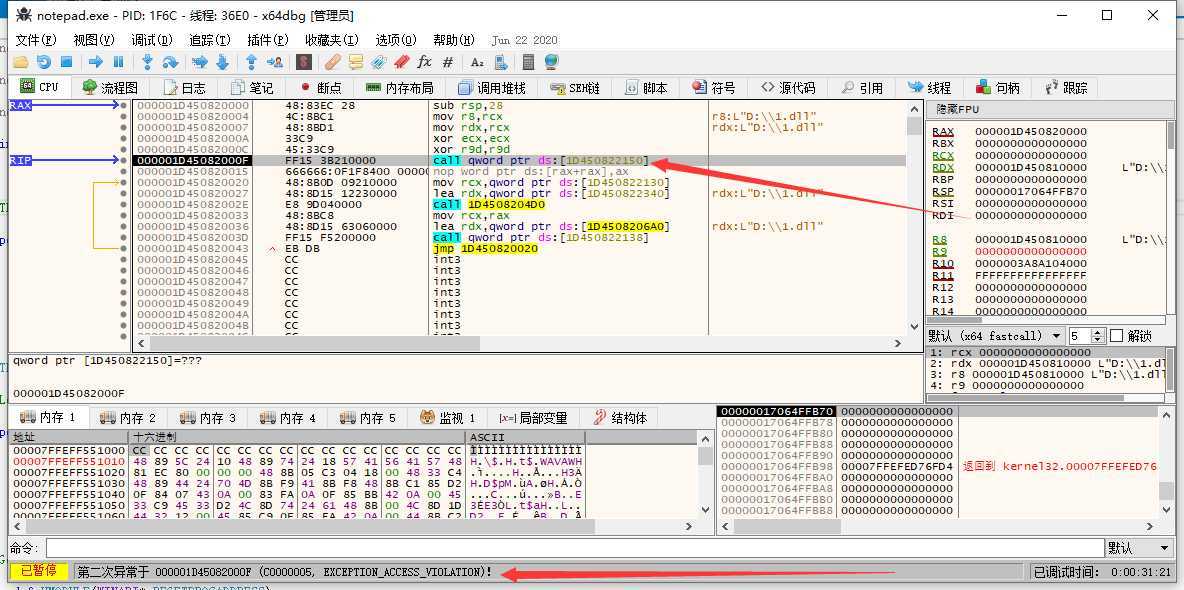Open the 追踪(T) menu

click(x=210, y=40)
